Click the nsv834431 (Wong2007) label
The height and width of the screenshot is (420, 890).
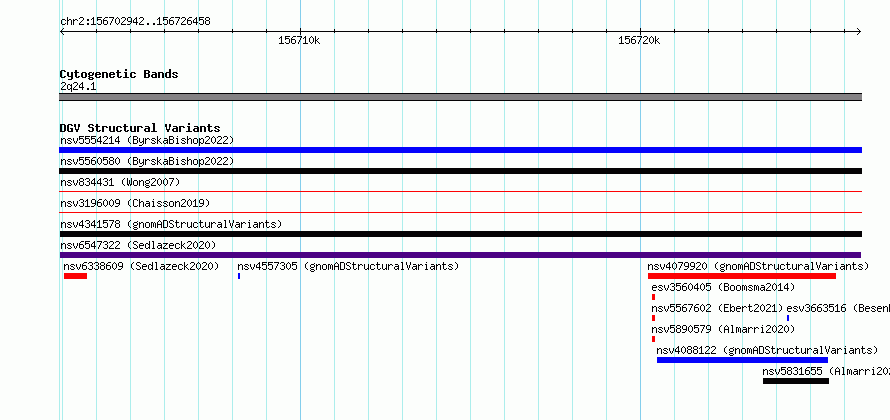(x=120, y=182)
